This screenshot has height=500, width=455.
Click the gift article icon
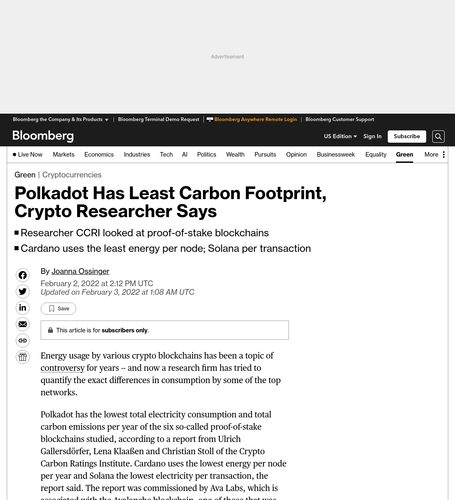point(23,357)
